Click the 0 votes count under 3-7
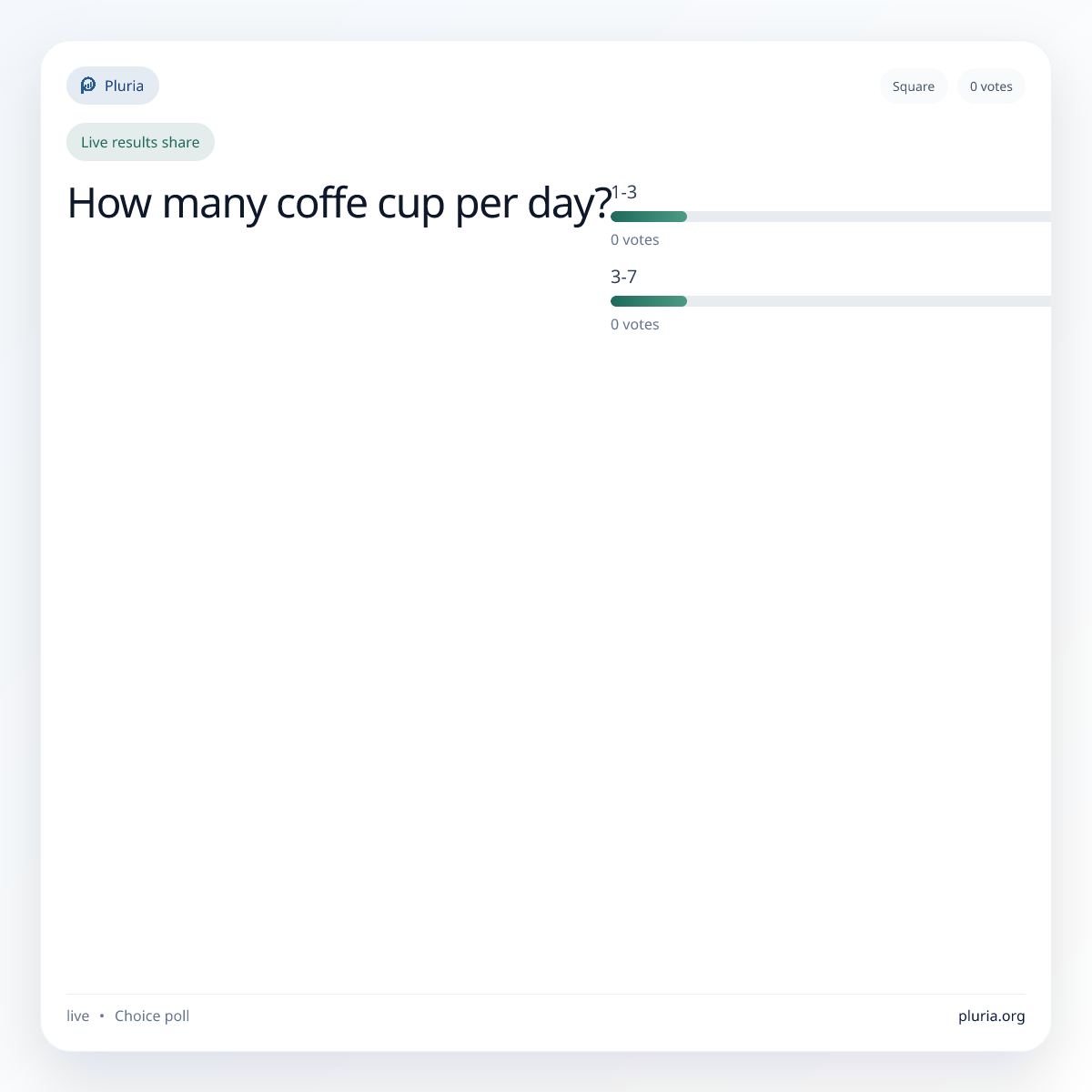This screenshot has height=1092, width=1092. [634, 325]
